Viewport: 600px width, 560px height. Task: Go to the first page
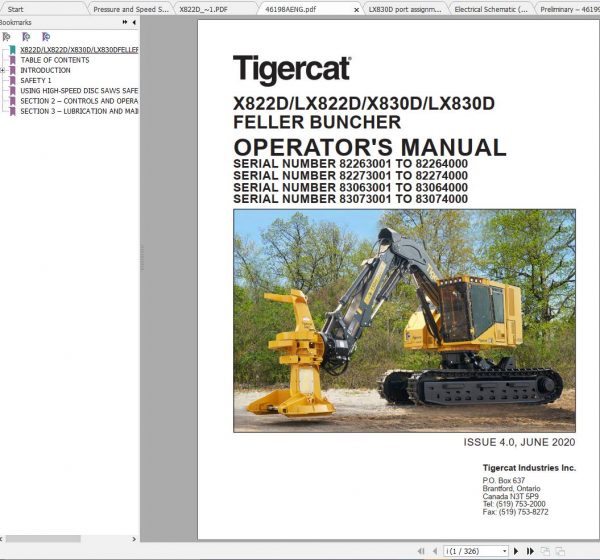pyautogui.click(x=421, y=551)
